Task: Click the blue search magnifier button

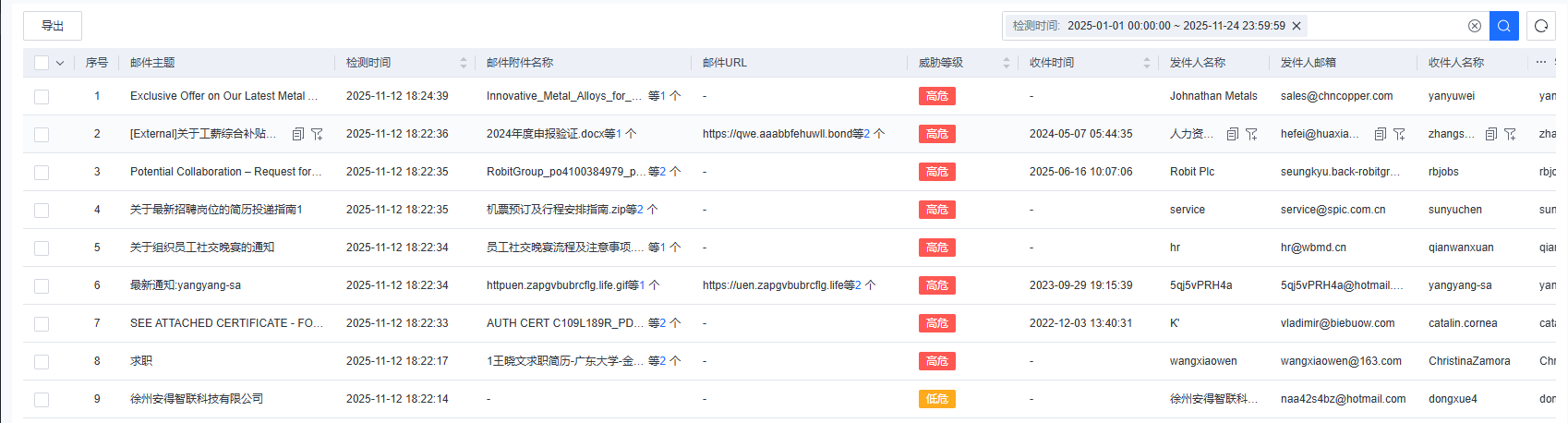Action: (1503, 26)
